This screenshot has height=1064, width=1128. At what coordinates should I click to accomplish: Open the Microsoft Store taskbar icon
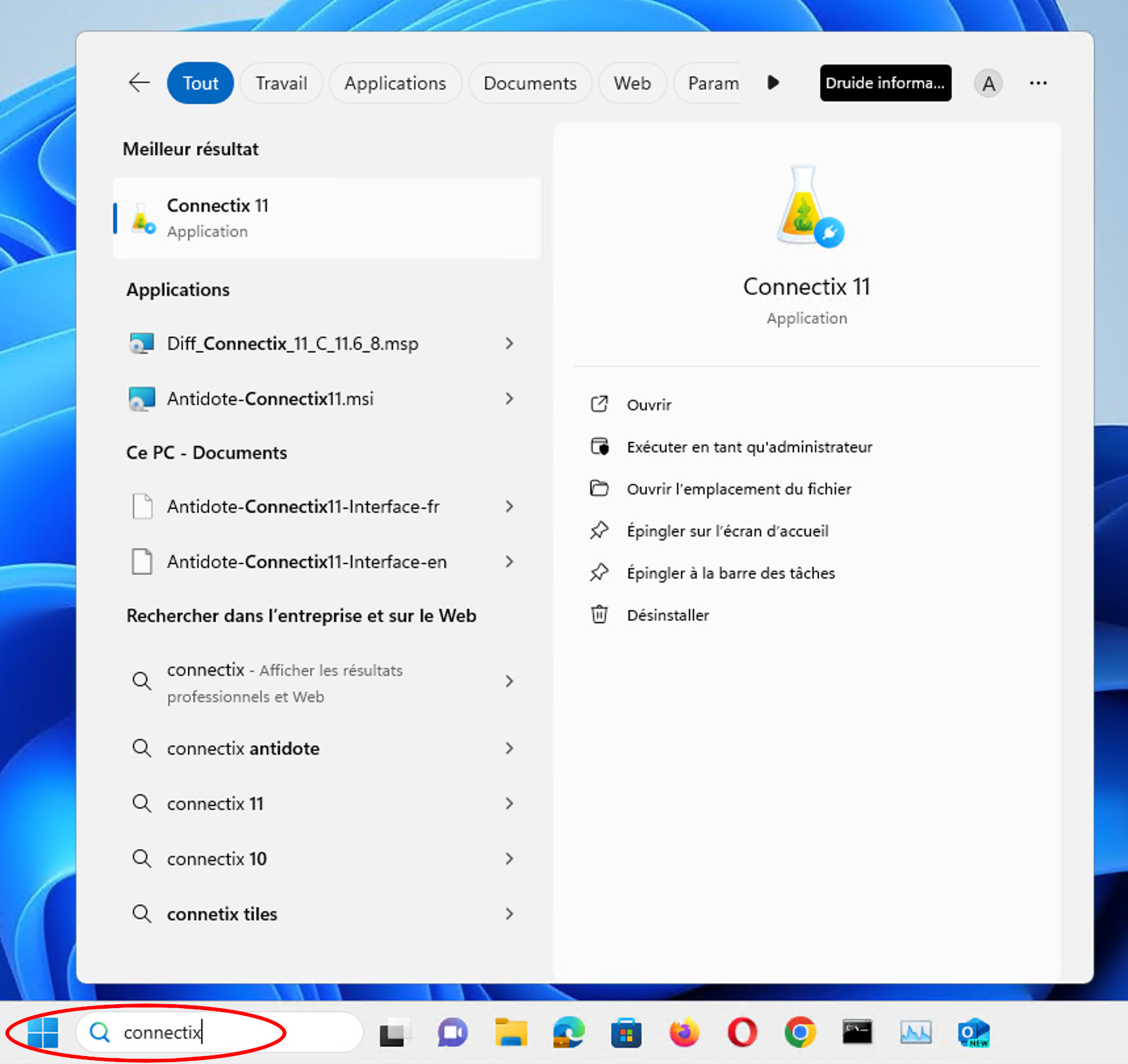[626, 1032]
